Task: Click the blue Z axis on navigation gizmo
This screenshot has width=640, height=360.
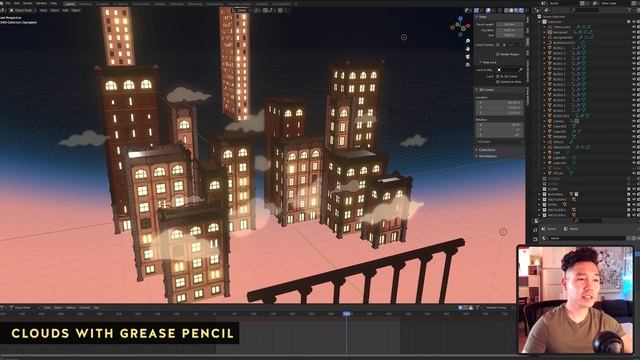Action: pyautogui.click(x=460, y=19)
